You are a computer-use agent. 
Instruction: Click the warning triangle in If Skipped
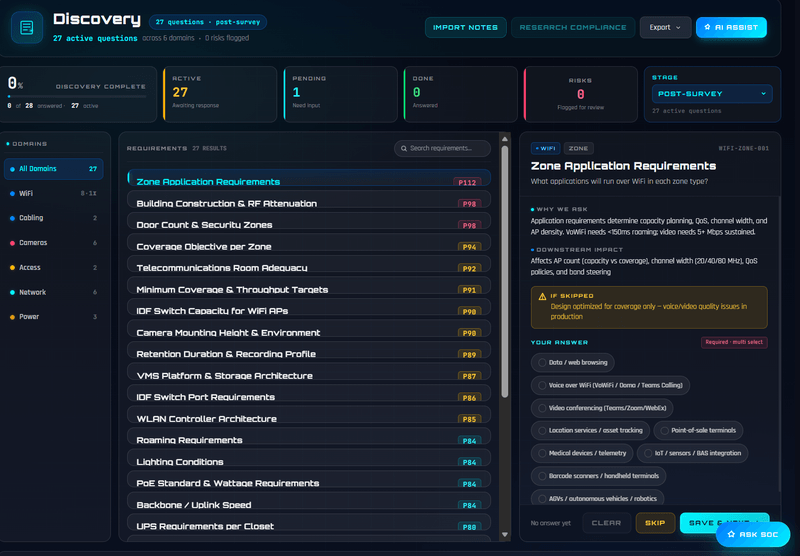click(542, 296)
